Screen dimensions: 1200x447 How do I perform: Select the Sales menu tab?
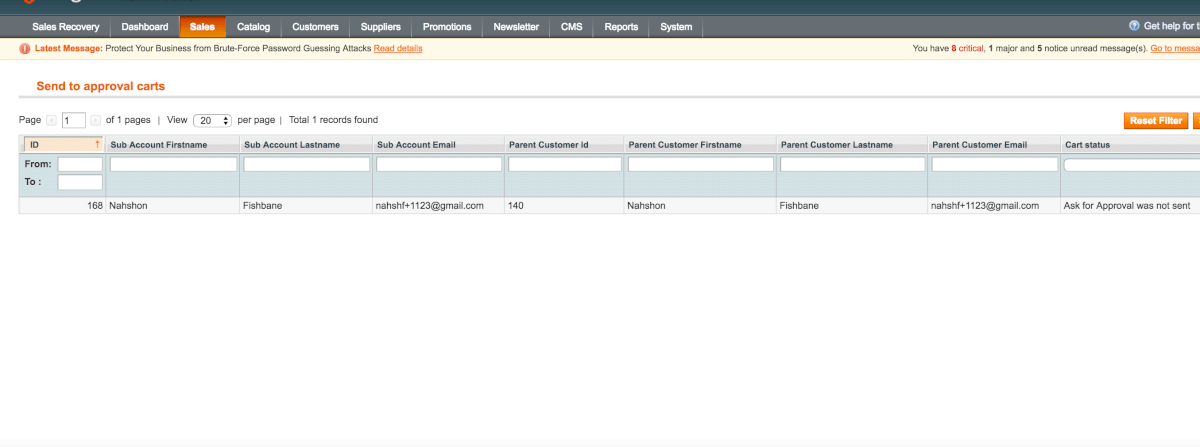tap(202, 27)
